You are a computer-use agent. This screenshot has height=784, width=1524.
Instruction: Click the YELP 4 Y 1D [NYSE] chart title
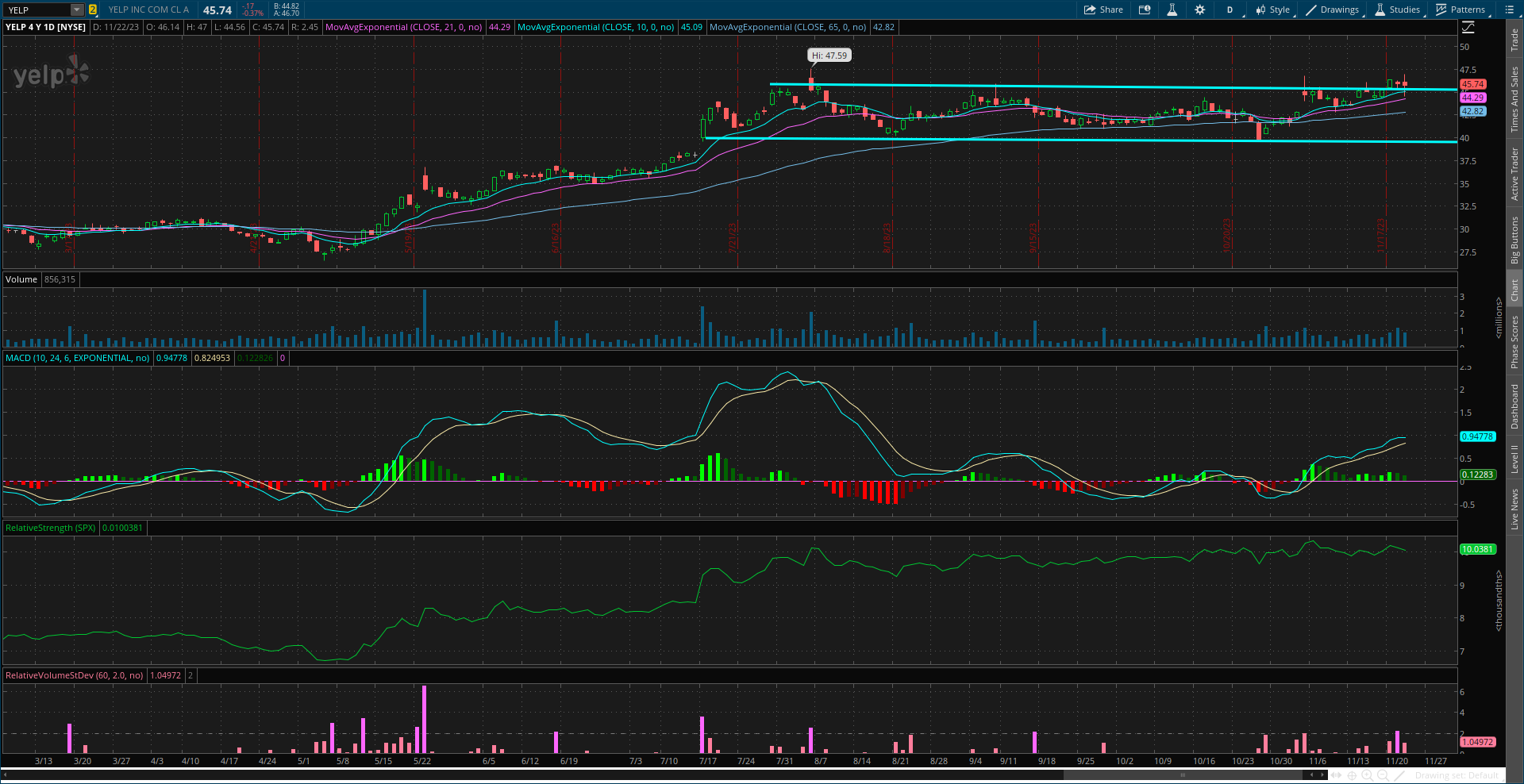coord(46,27)
